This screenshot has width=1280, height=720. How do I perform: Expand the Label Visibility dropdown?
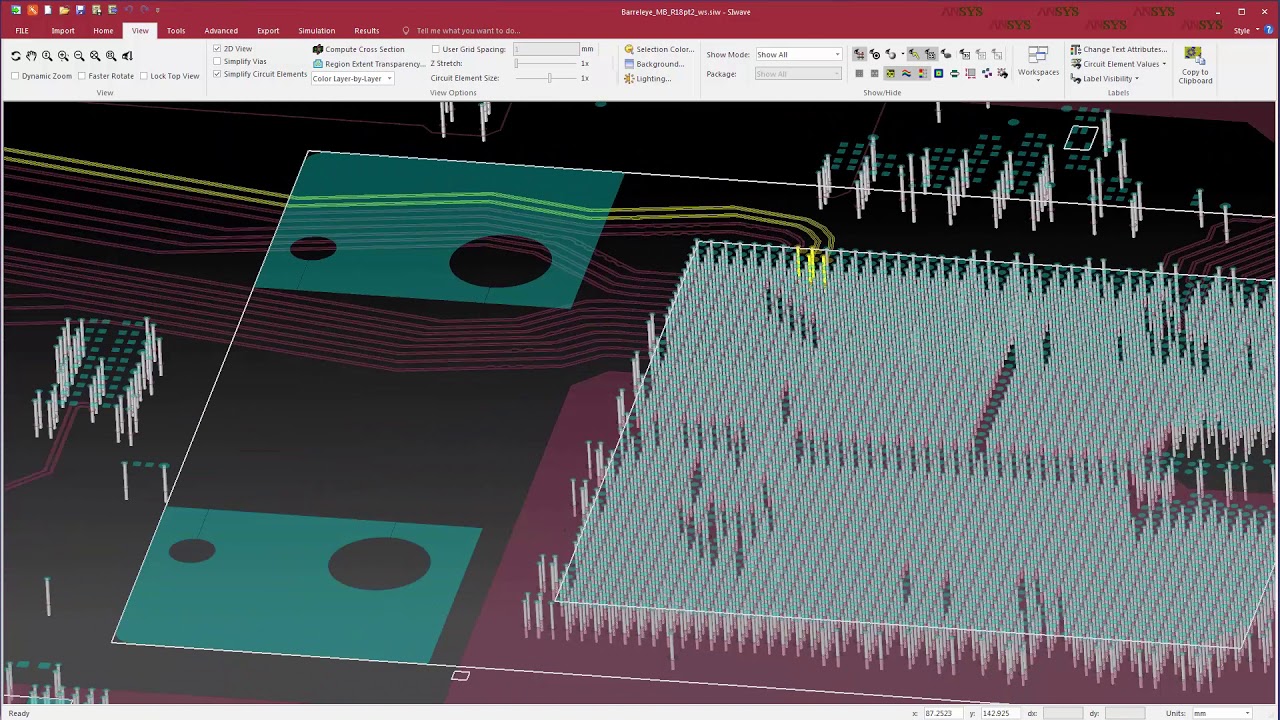1138,78
